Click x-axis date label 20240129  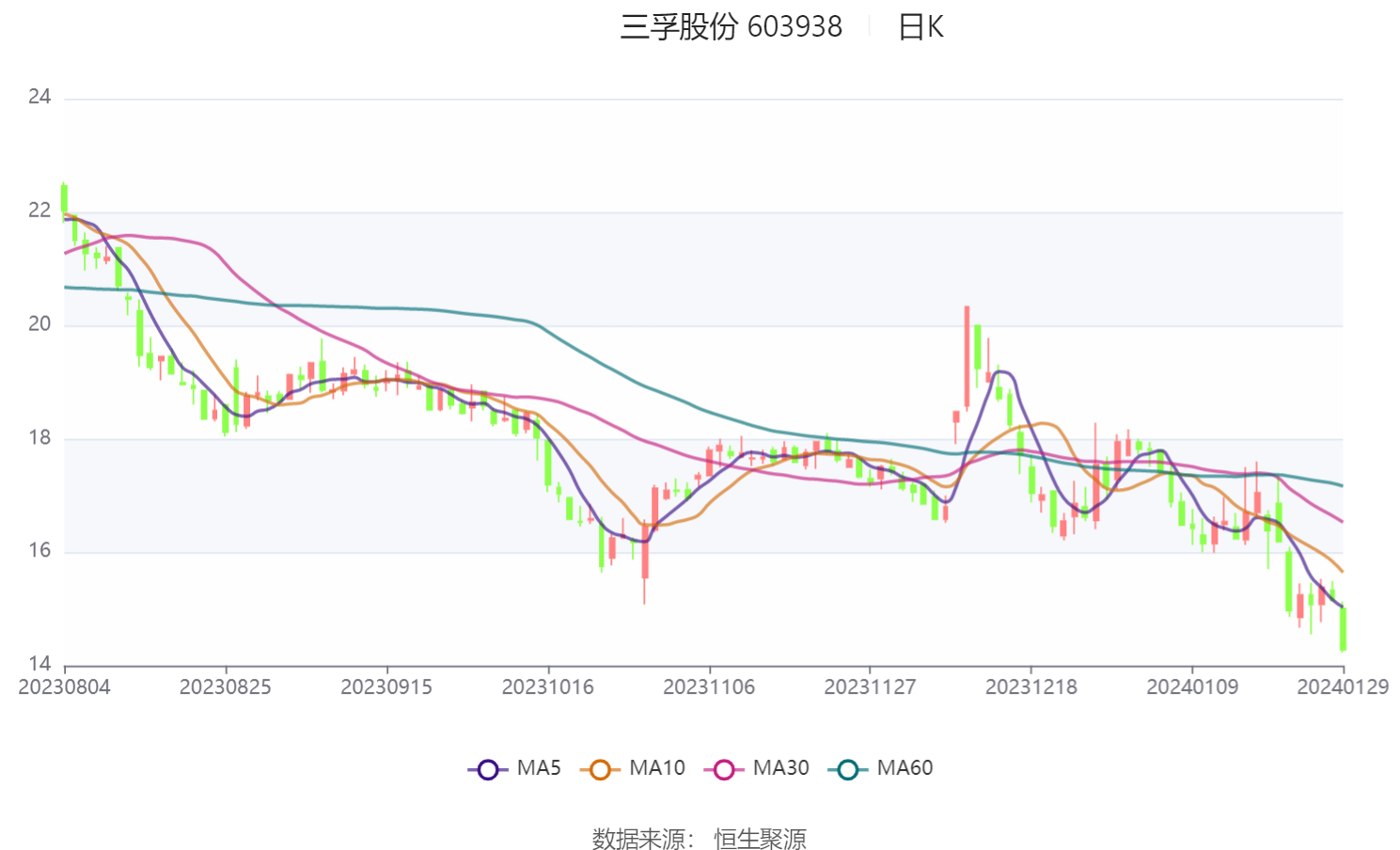(x=1343, y=687)
